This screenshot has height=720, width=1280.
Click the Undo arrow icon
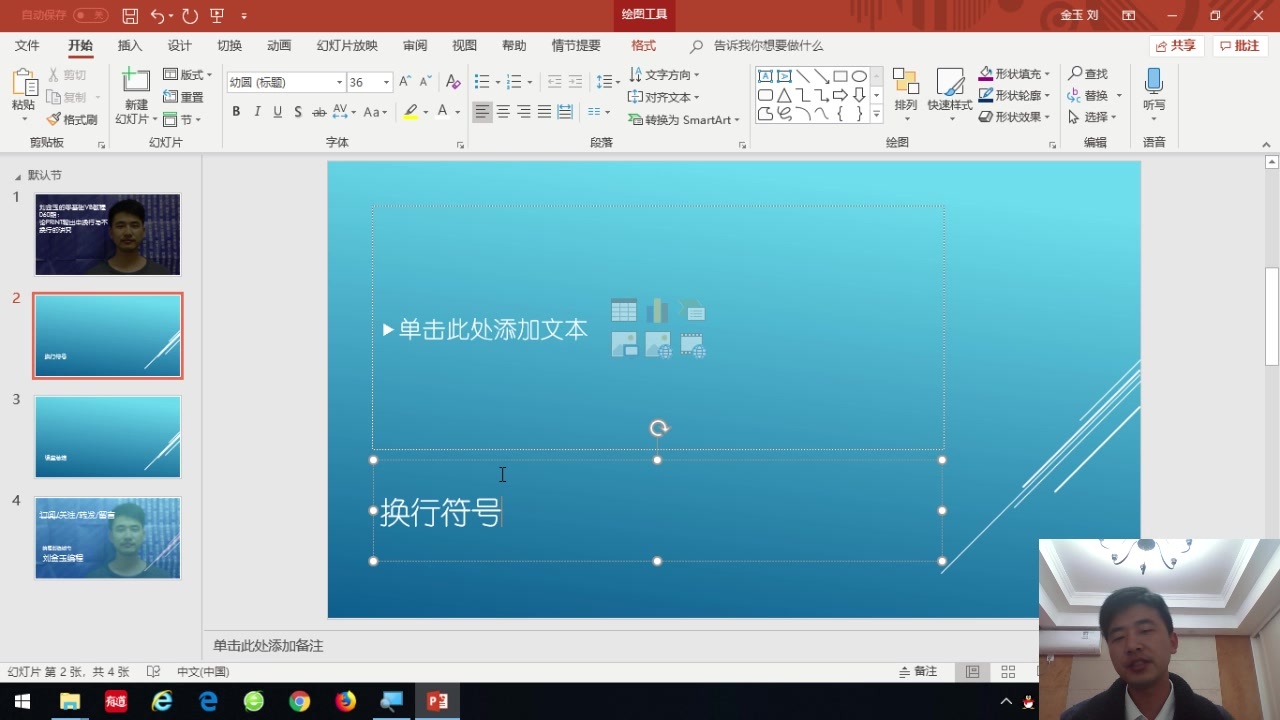(x=157, y=16)
